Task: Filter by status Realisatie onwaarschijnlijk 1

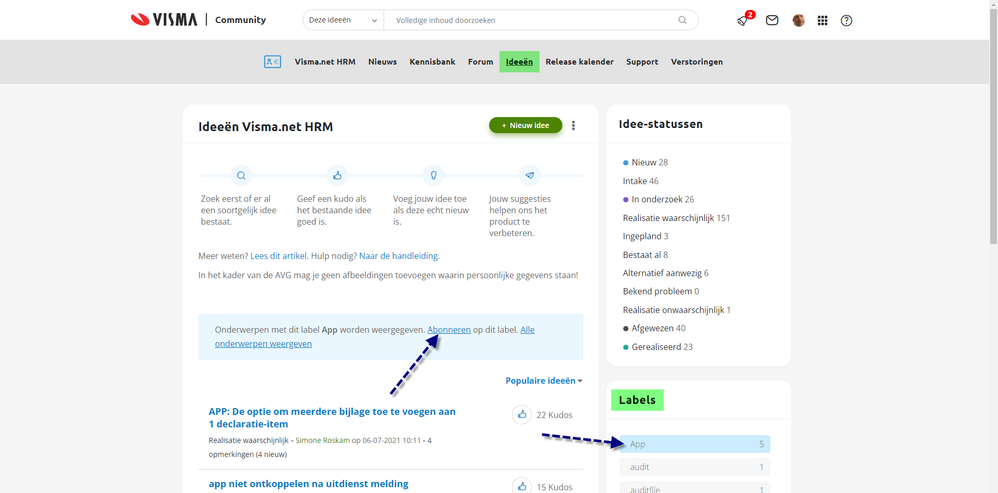Action: pyautogui.click(x=677, y=310)
